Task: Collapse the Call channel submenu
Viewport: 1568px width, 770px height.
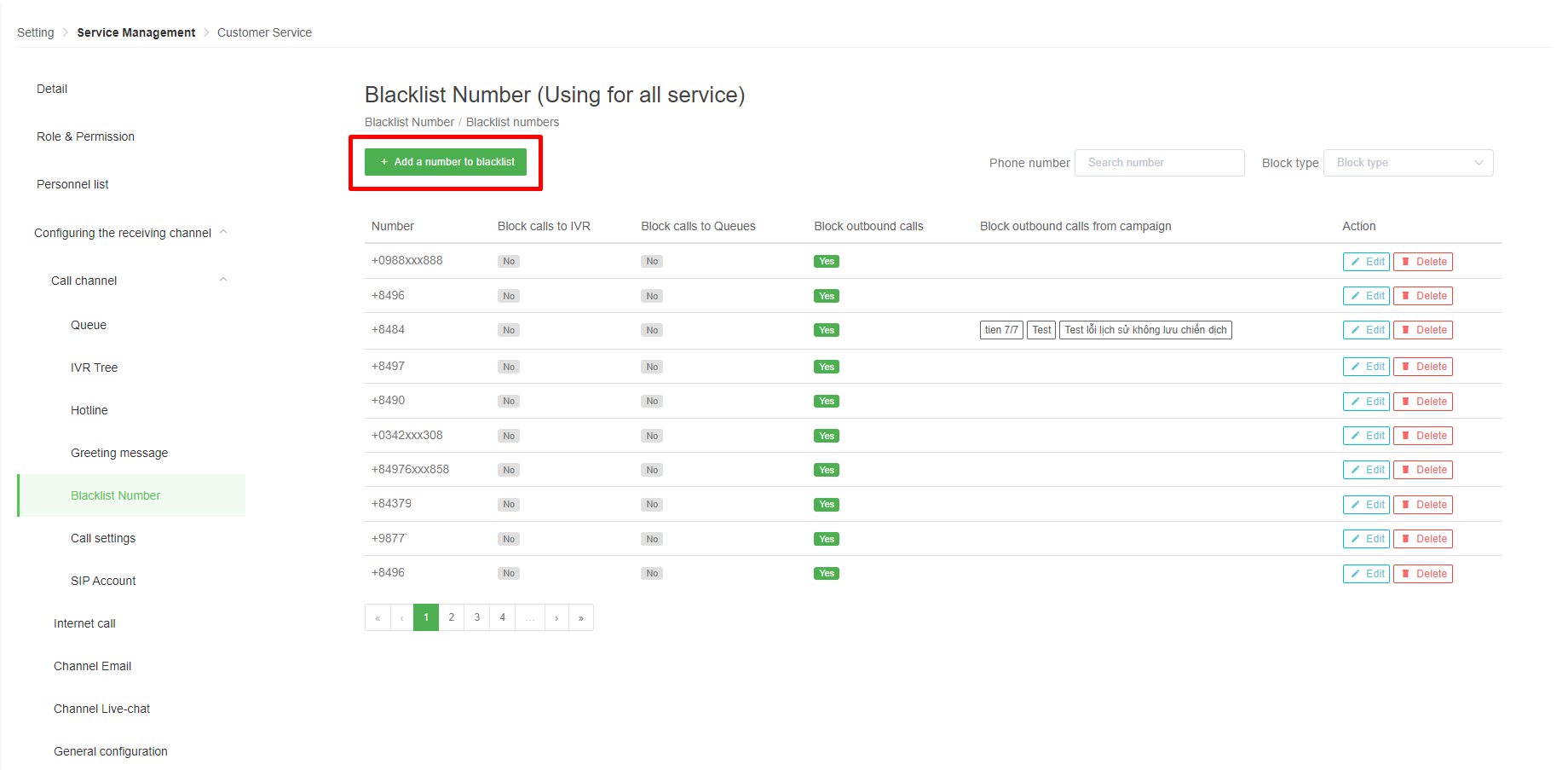Action: click(223, 280)
